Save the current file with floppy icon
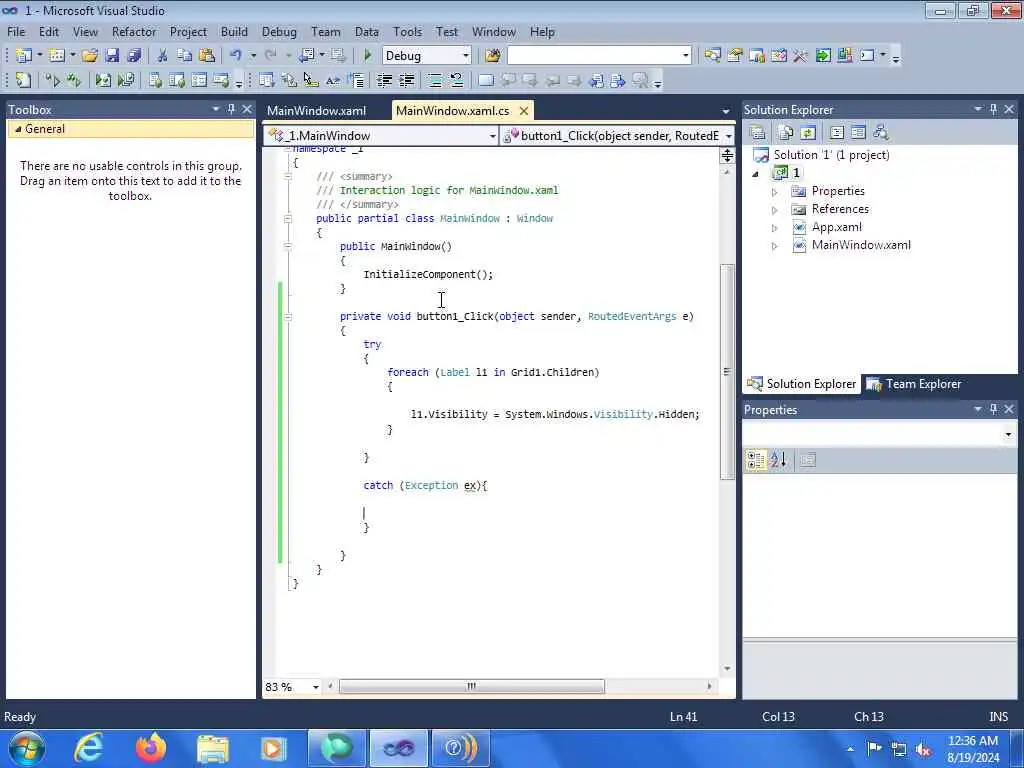 coord(112,56)
